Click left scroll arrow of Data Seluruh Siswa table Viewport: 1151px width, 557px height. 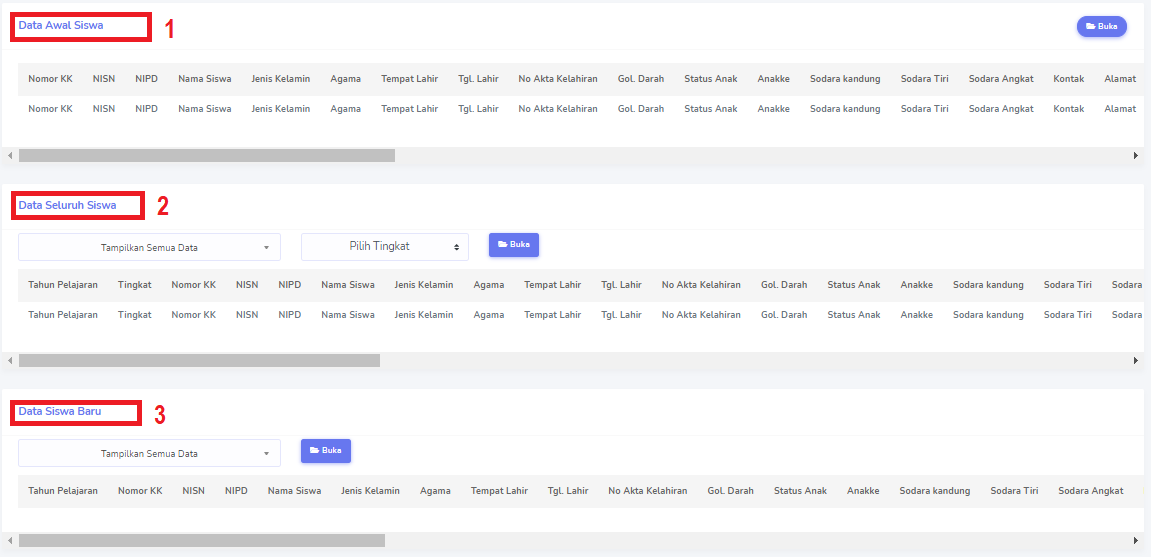[10, 360]
